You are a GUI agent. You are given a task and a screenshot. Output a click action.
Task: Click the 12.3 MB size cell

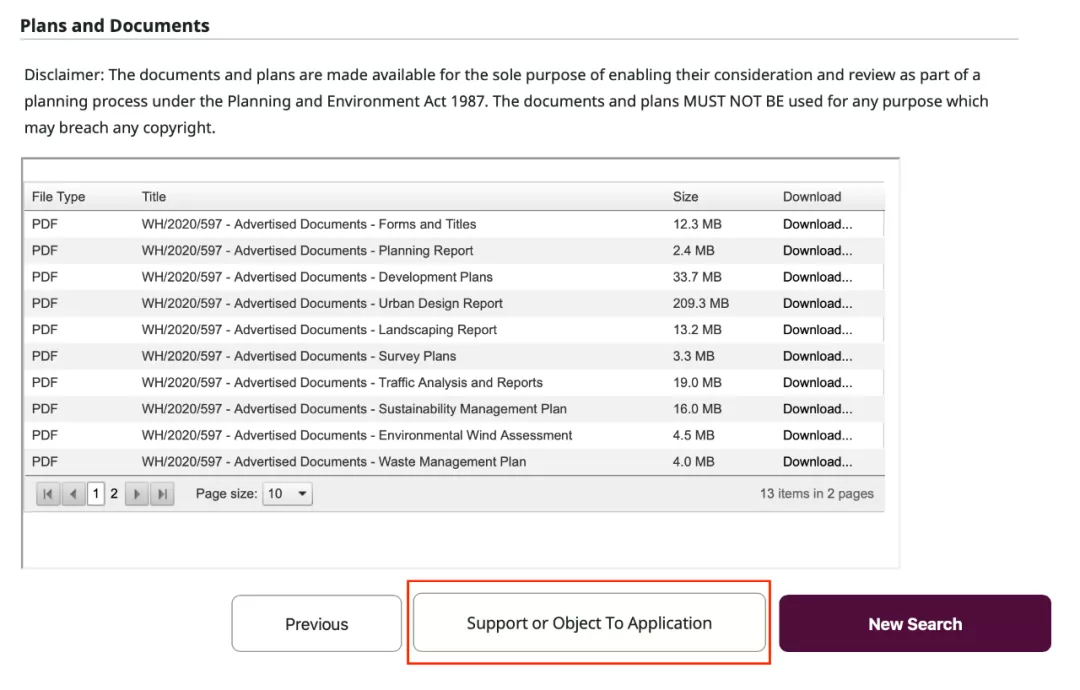pyautogui.click(x=697, y=224)
